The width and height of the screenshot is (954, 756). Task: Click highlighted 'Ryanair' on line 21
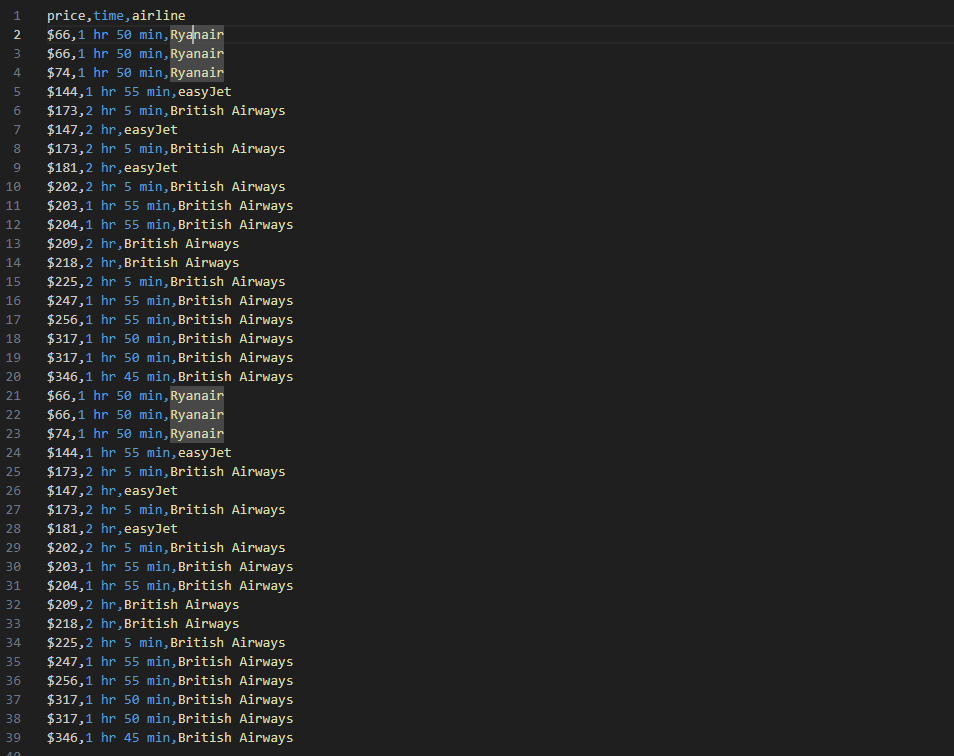point(197,396)
